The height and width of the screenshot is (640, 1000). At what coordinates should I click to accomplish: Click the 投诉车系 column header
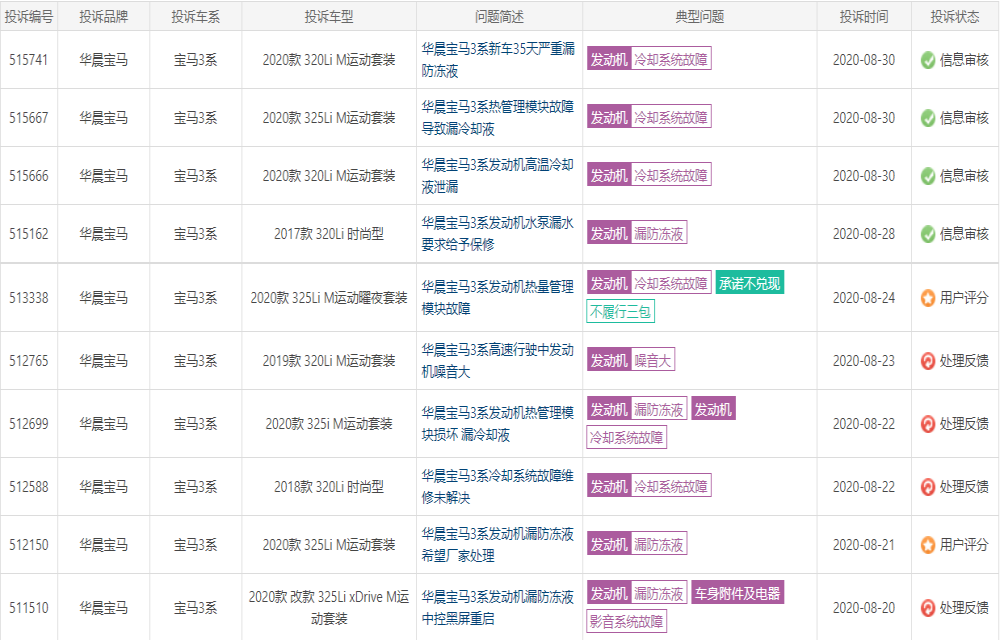pyautogui.click(x=195, y=17)
